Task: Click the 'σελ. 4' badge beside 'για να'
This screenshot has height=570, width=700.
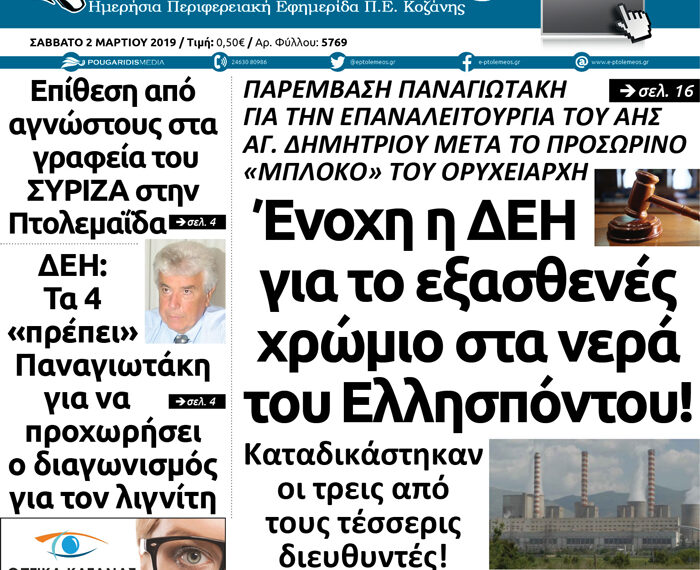Action: tap(197, 402)
